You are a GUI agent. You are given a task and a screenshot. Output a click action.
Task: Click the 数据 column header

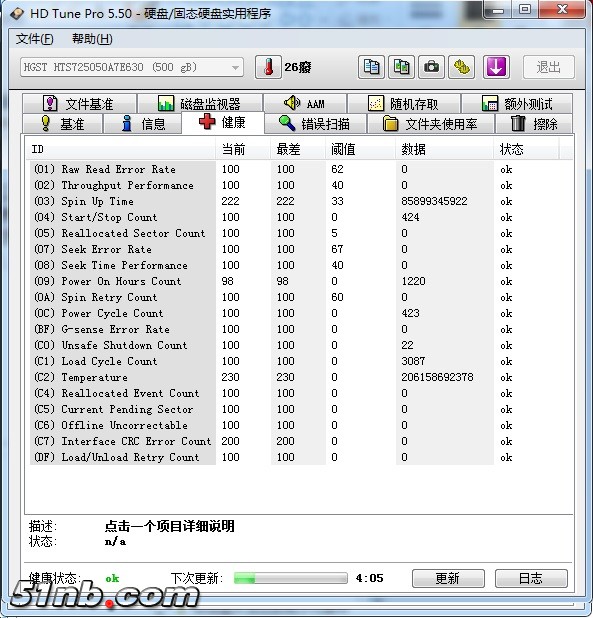444,149
